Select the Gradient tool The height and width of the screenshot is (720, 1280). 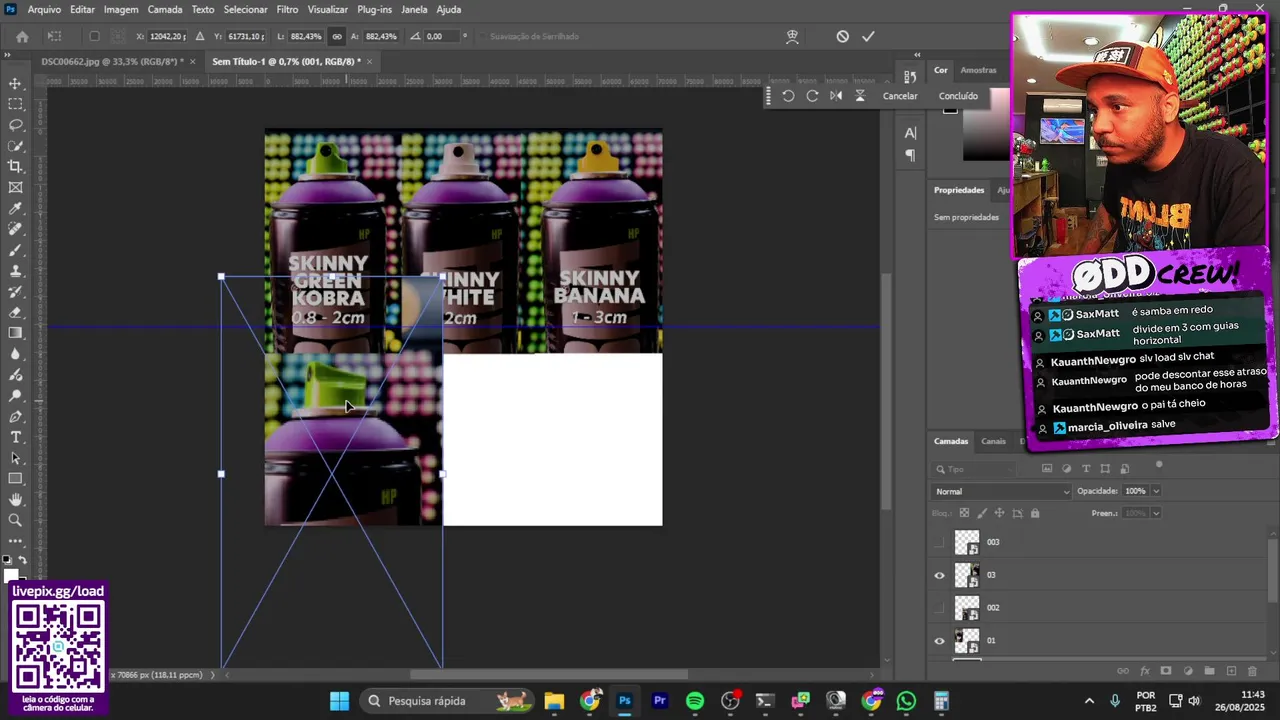tap(15, 333)
